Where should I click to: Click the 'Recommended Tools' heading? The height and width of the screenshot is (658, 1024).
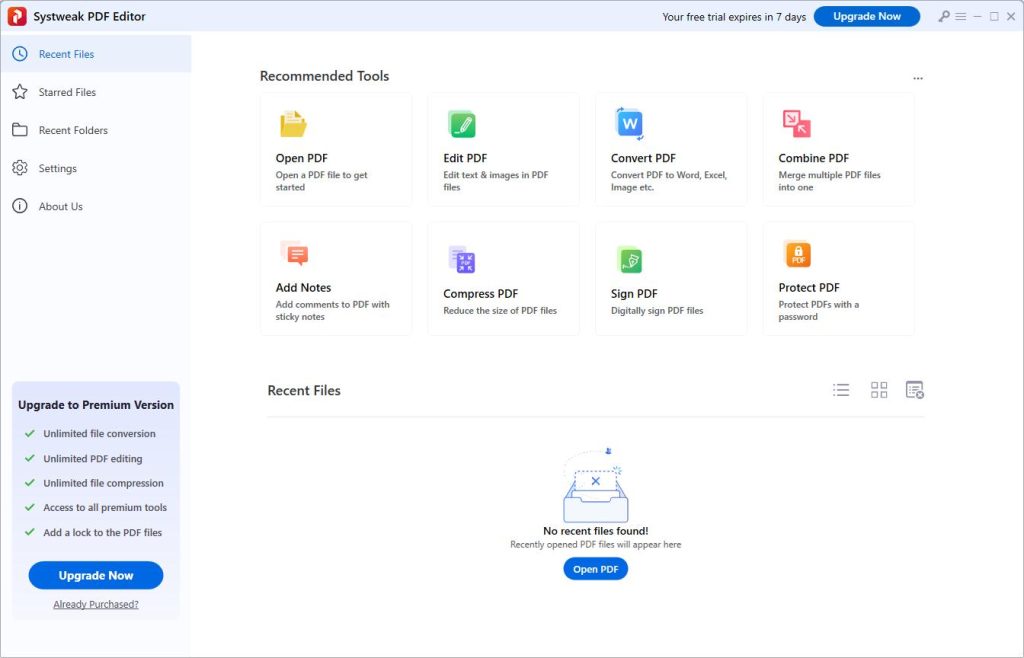[325, 76]
